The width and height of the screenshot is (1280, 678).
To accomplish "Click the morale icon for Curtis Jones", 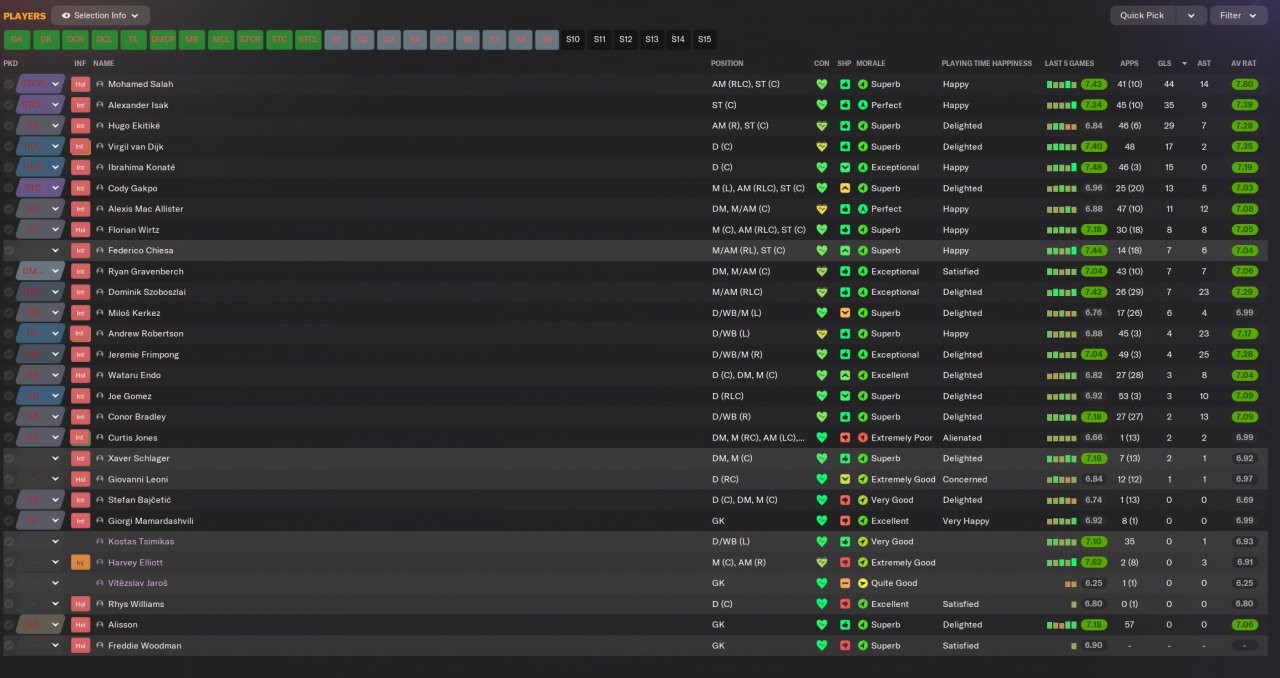I will coord(863,438).
